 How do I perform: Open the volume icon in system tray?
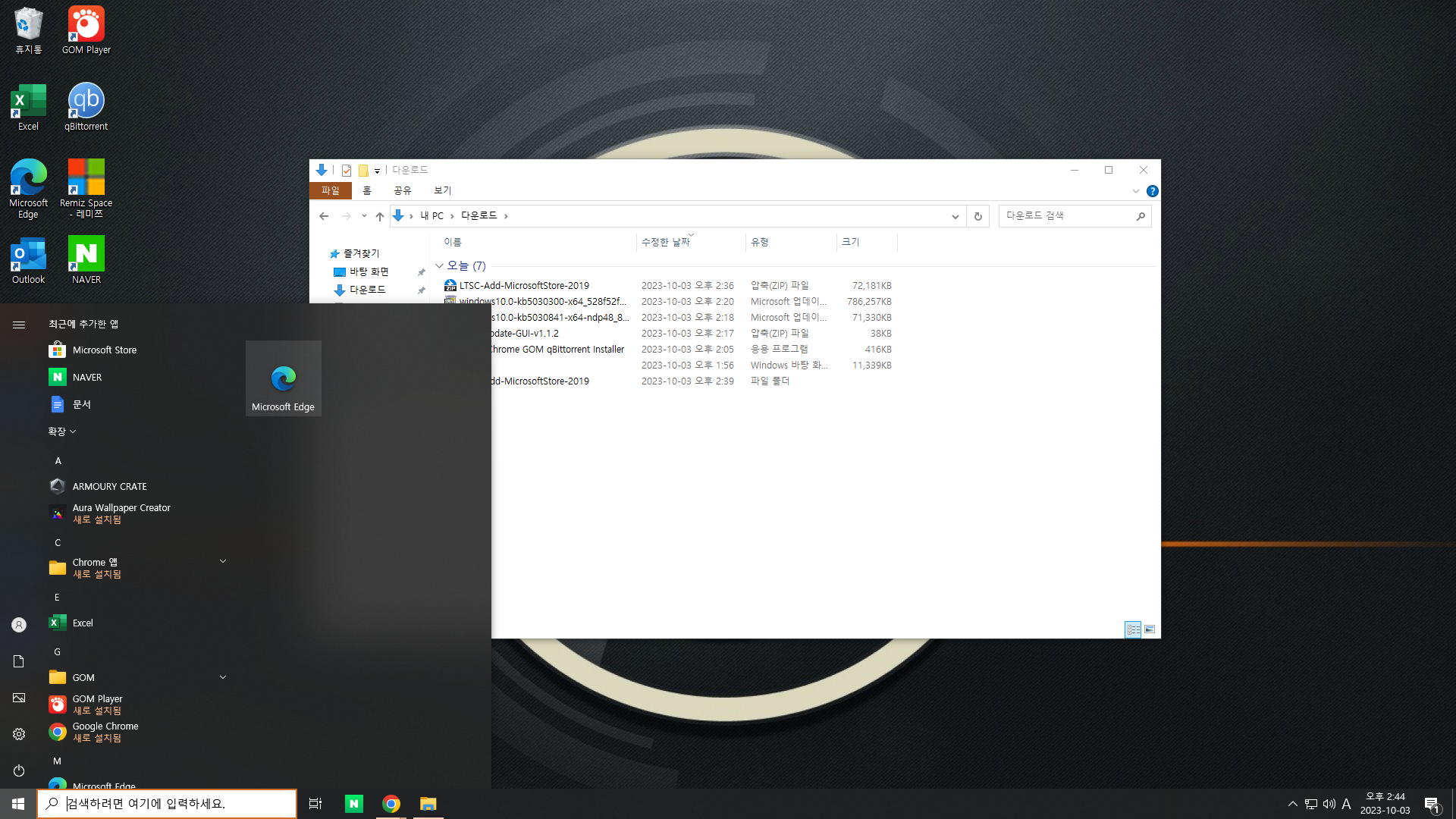pos(1329,804)
